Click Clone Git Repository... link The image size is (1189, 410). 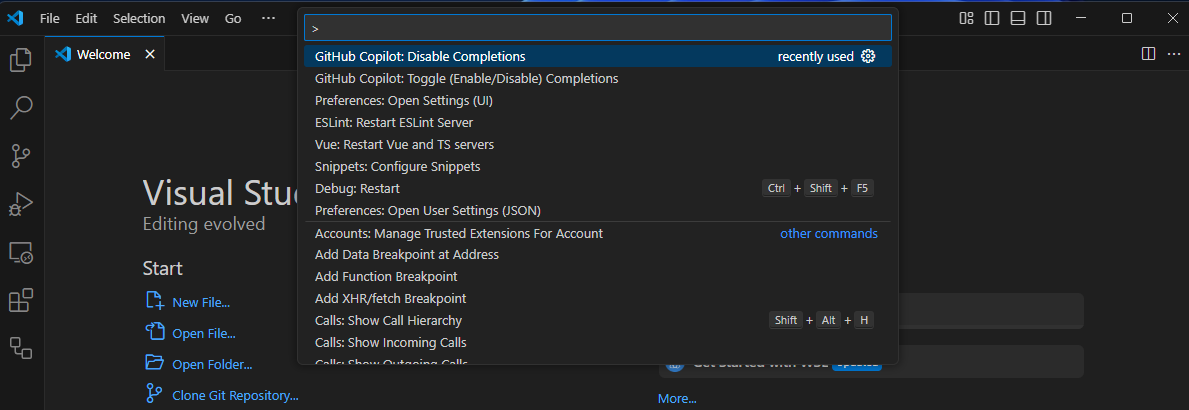tap(236, 396)
